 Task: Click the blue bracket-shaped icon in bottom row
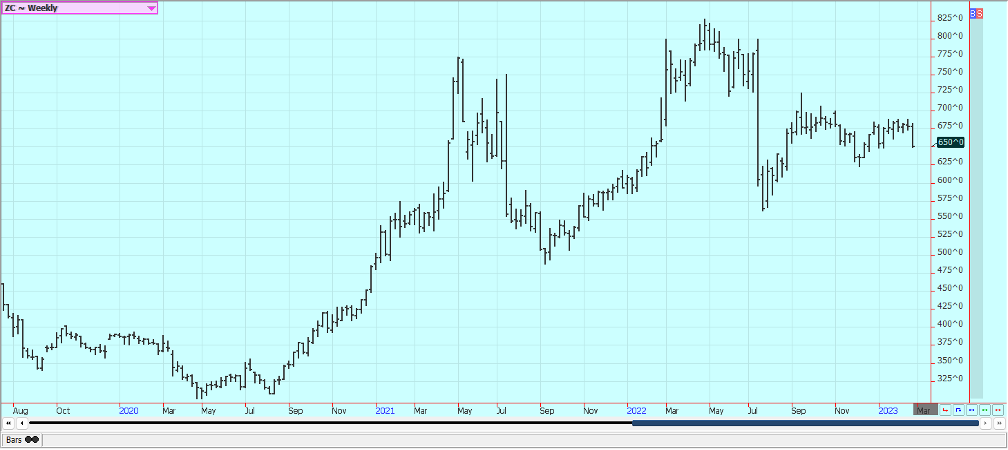pyautogui.click(x=958, y=410)
